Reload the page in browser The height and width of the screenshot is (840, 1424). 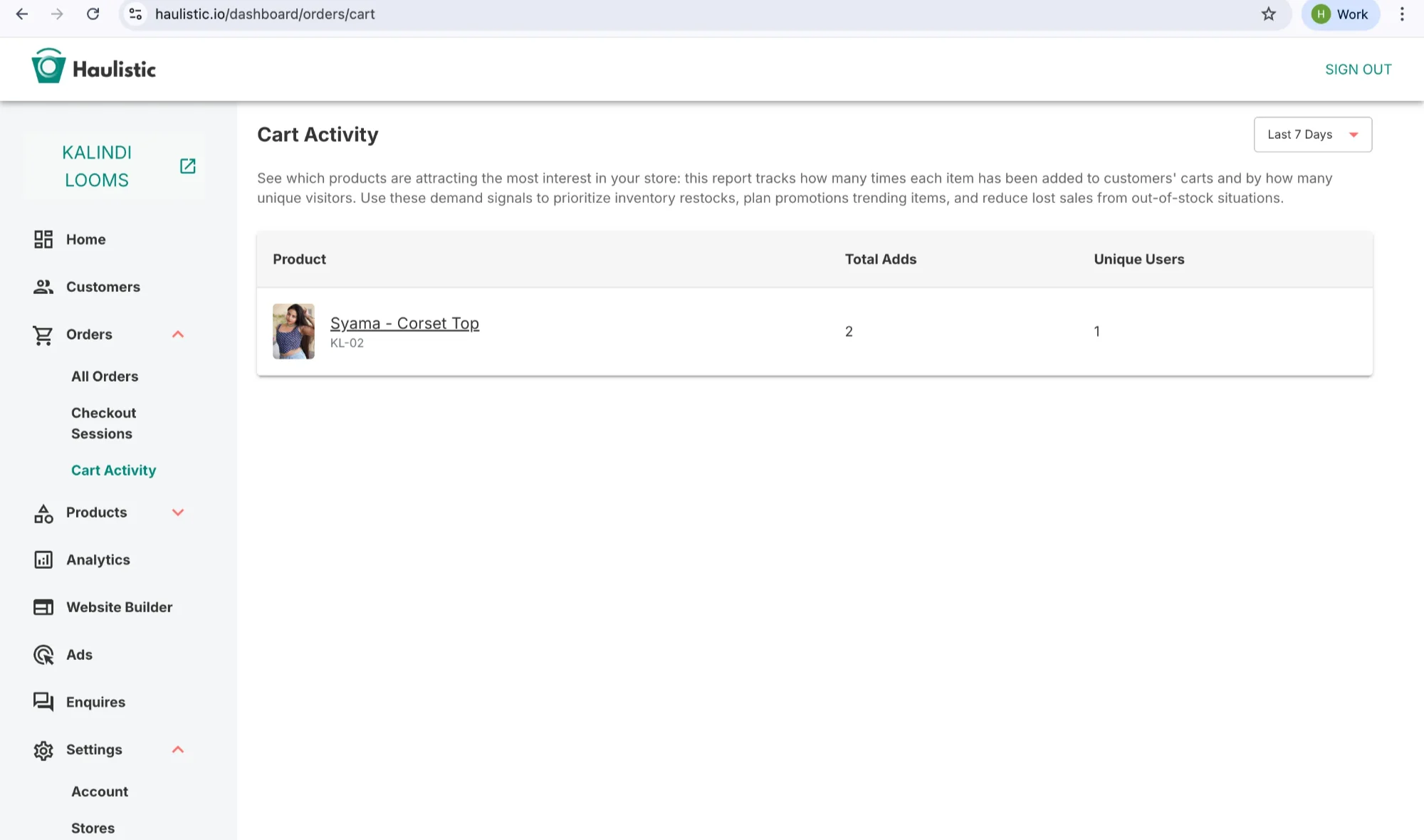tap(93, 14)
